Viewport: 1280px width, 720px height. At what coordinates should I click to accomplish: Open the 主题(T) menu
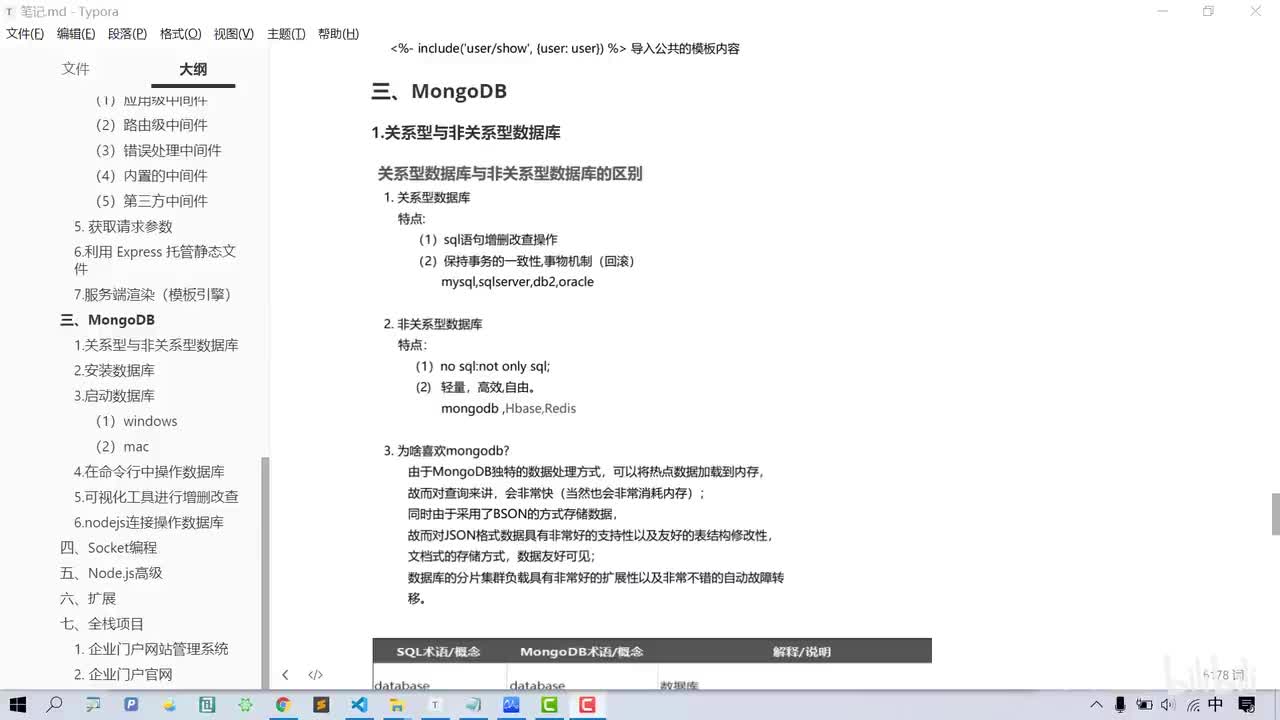286,34
